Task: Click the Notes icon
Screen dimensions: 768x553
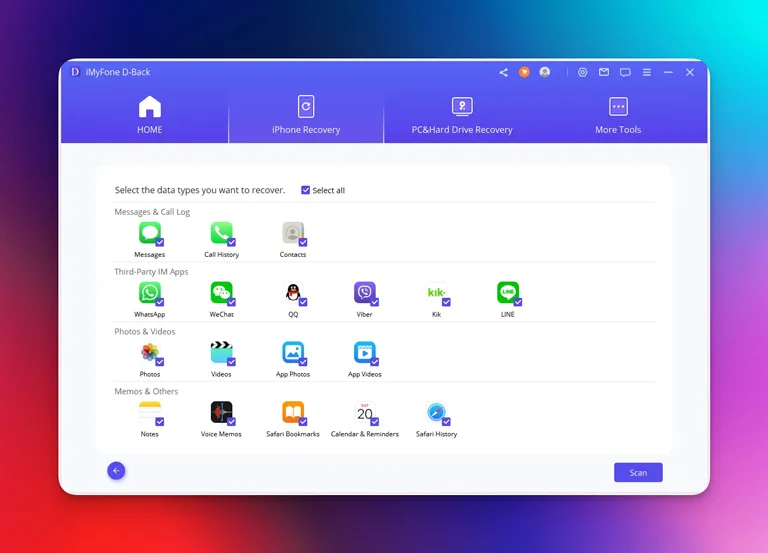Action: tap(150, 412)
